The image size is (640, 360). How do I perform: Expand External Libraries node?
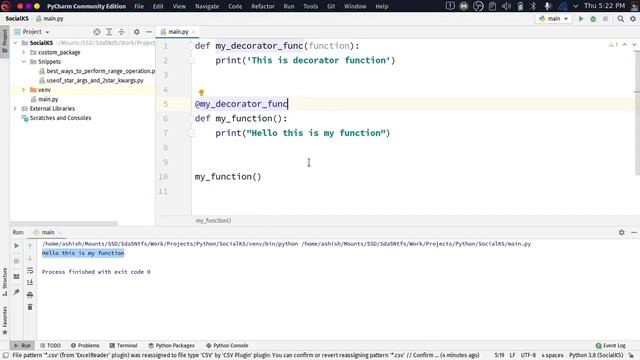coord(16,109)
